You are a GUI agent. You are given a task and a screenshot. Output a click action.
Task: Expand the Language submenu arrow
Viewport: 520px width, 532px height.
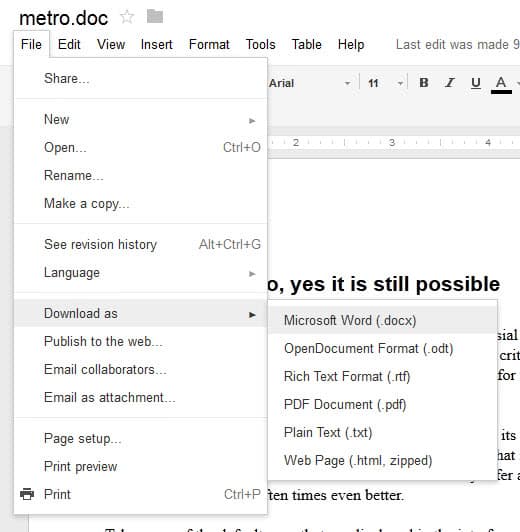pyautogui.click(x=252, y=274)
